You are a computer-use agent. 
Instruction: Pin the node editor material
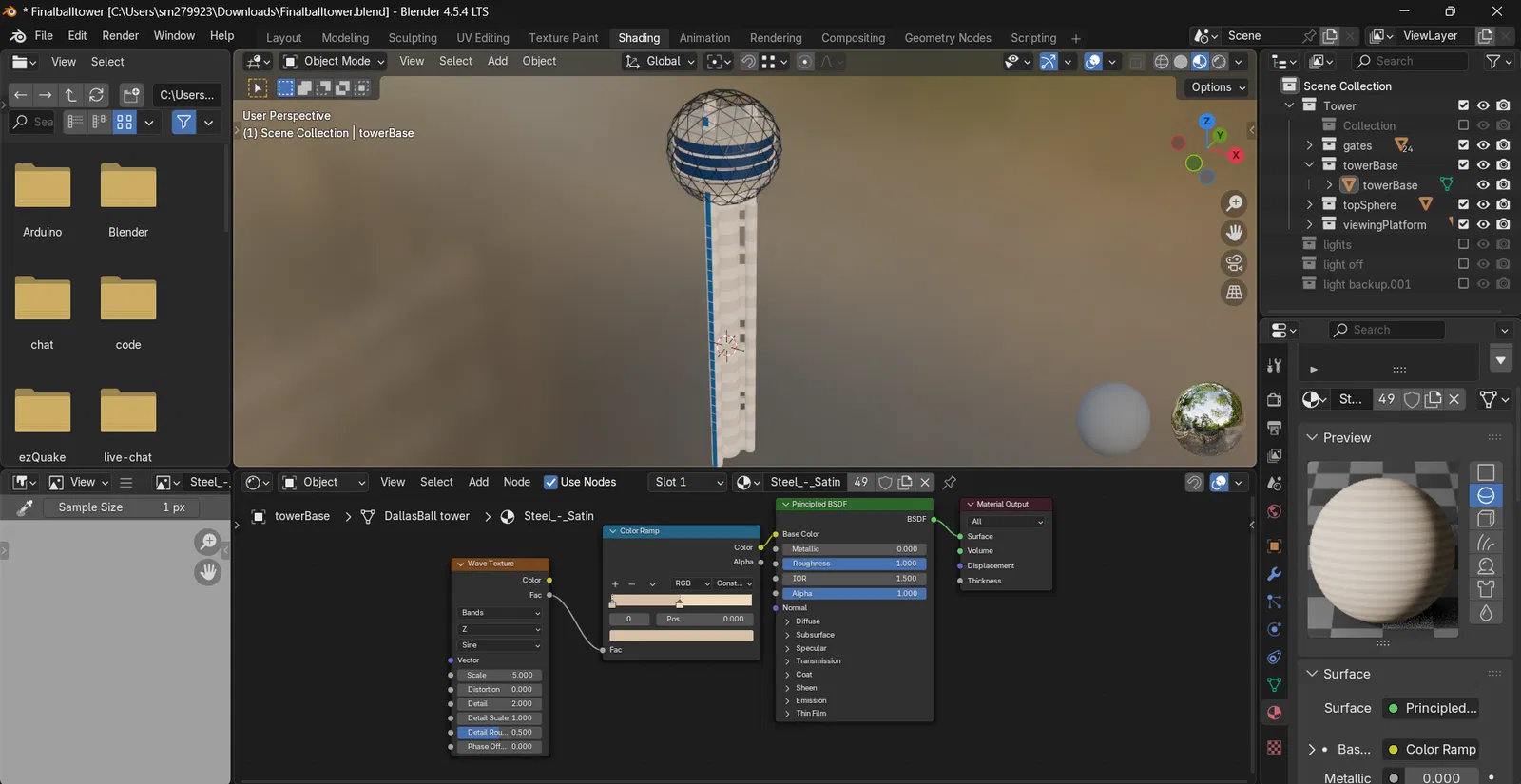pos(949,483)
